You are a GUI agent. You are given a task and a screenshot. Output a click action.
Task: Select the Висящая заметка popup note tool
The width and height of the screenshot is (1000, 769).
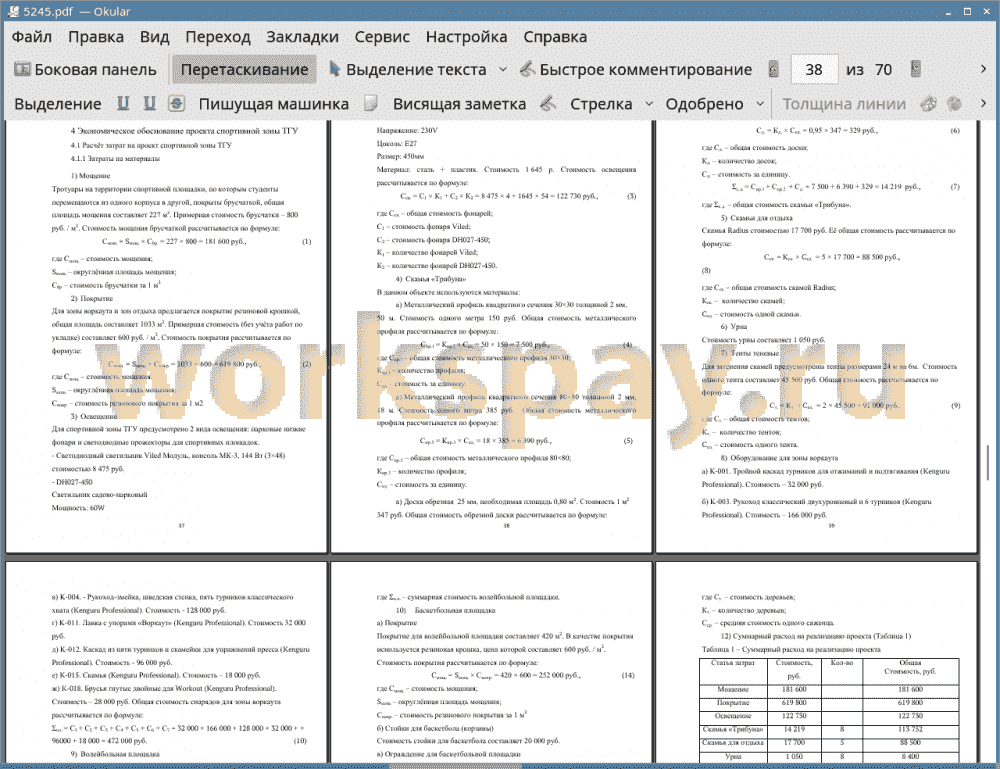(459, 104)
